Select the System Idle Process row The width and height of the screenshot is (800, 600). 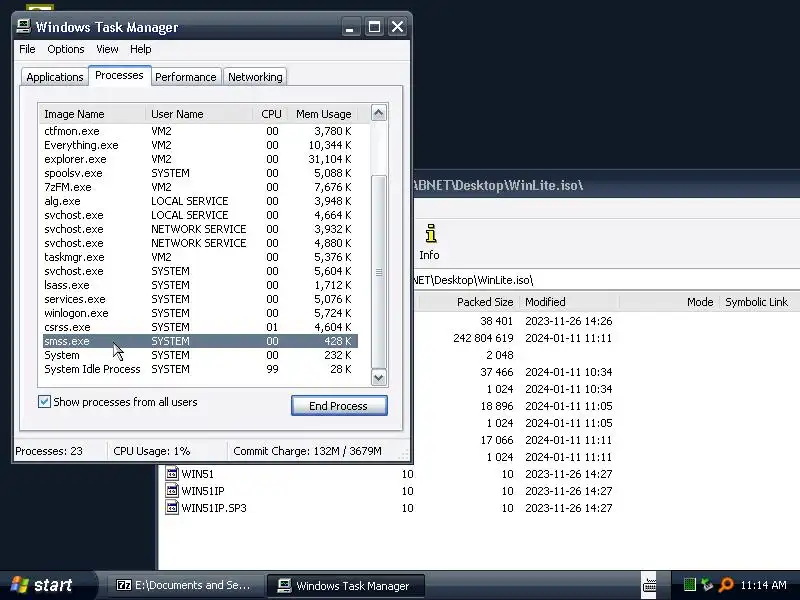[200, 369]
